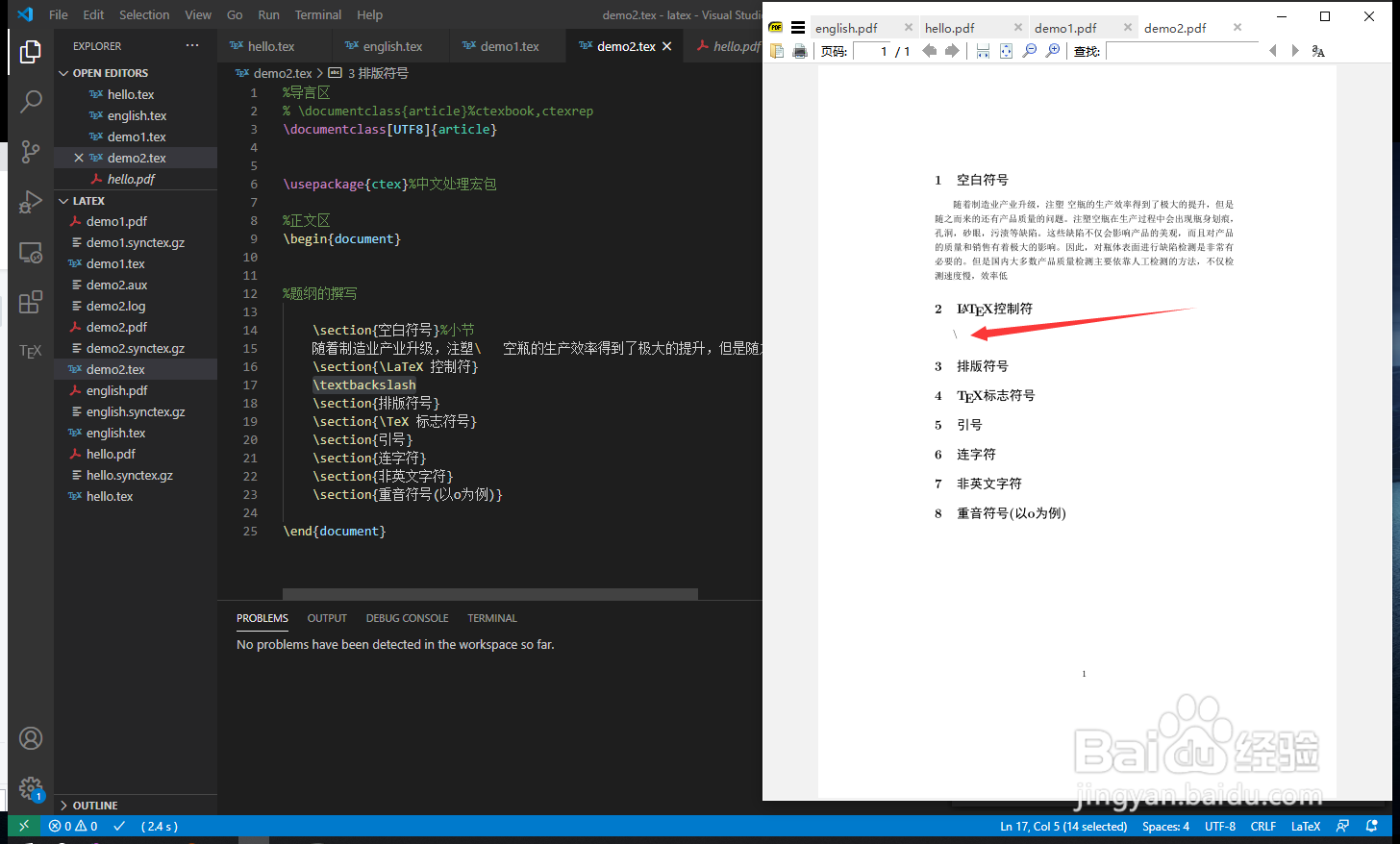Click the LaTeX language mode status item
Viewport: 1400px width, 844px height.
pos(1306,826)
